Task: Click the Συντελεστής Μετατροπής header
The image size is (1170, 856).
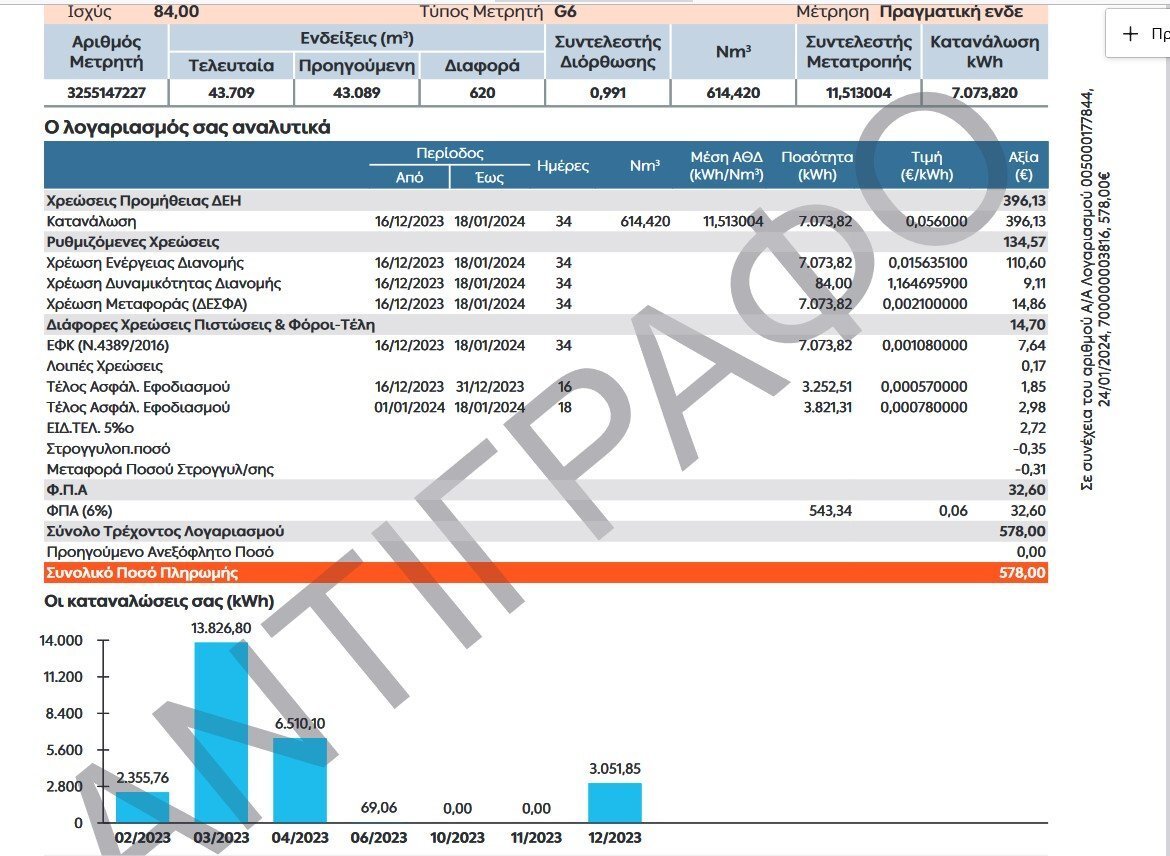Action: coord(859,51)
